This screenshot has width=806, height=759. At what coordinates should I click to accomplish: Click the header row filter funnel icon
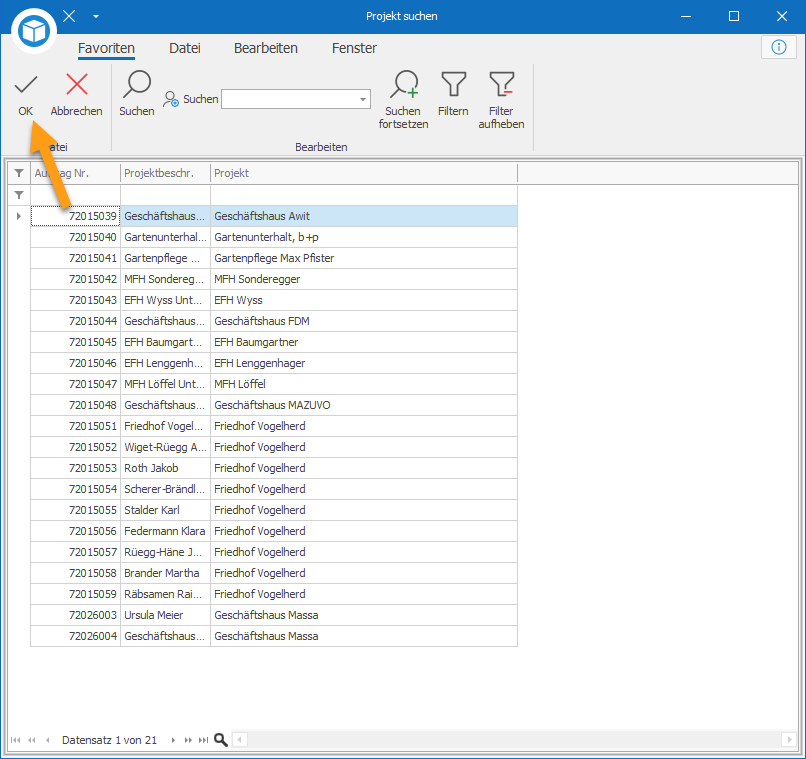(x=19, y=173)
